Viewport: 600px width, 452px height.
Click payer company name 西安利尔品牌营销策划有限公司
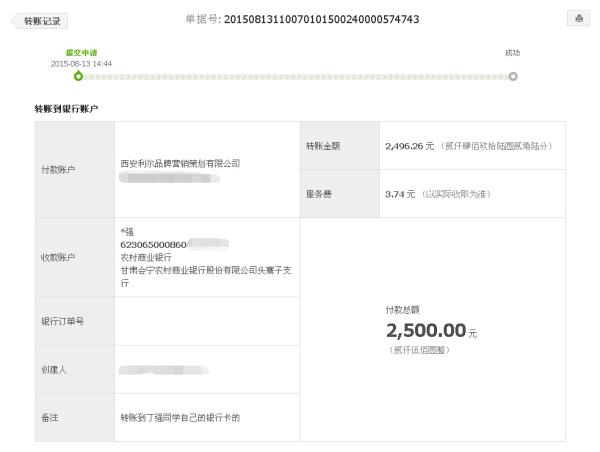tap(180, 163)
